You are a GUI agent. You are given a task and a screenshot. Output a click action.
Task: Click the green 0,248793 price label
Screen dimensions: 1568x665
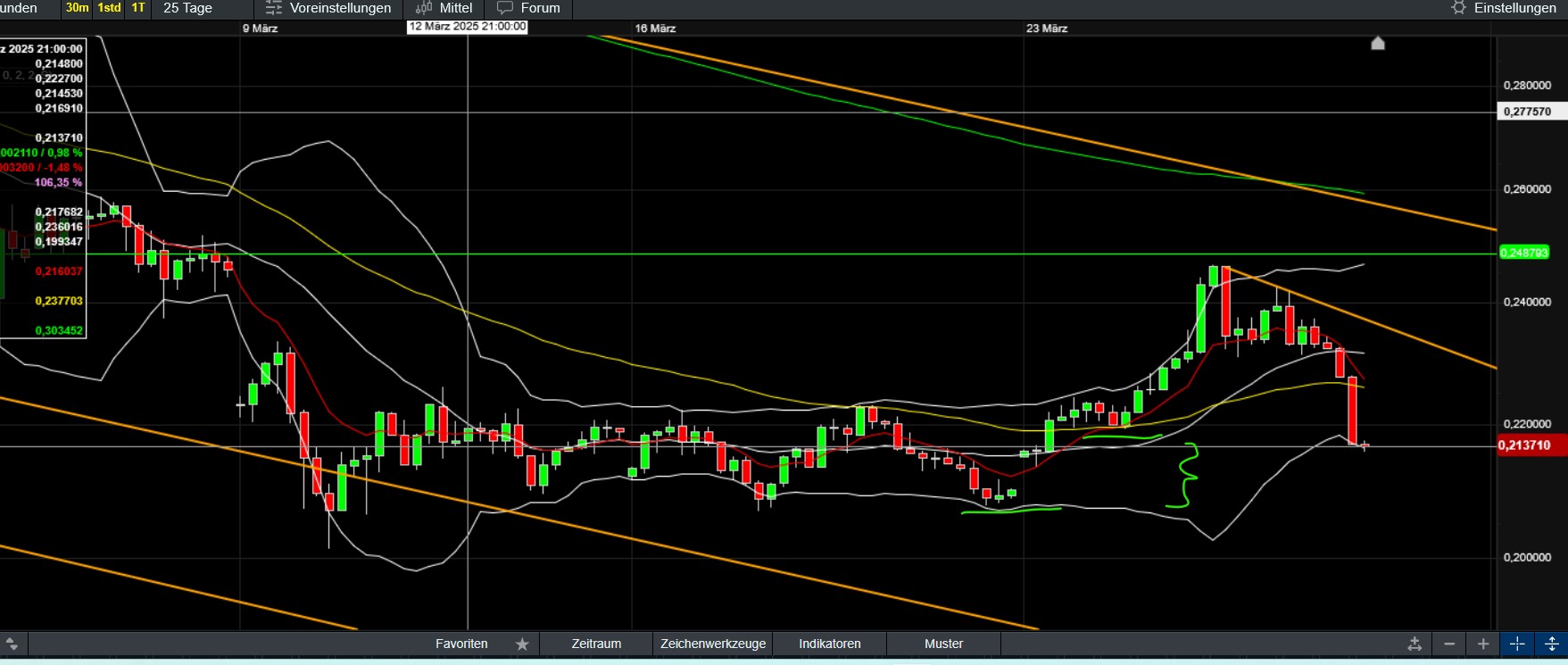[x=1524, y=254]
